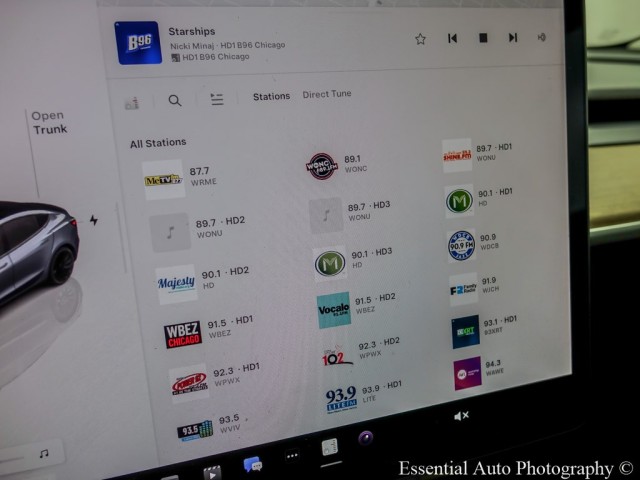Open the audio output settings icon
The image size is (640, 480).
(541, 38)
